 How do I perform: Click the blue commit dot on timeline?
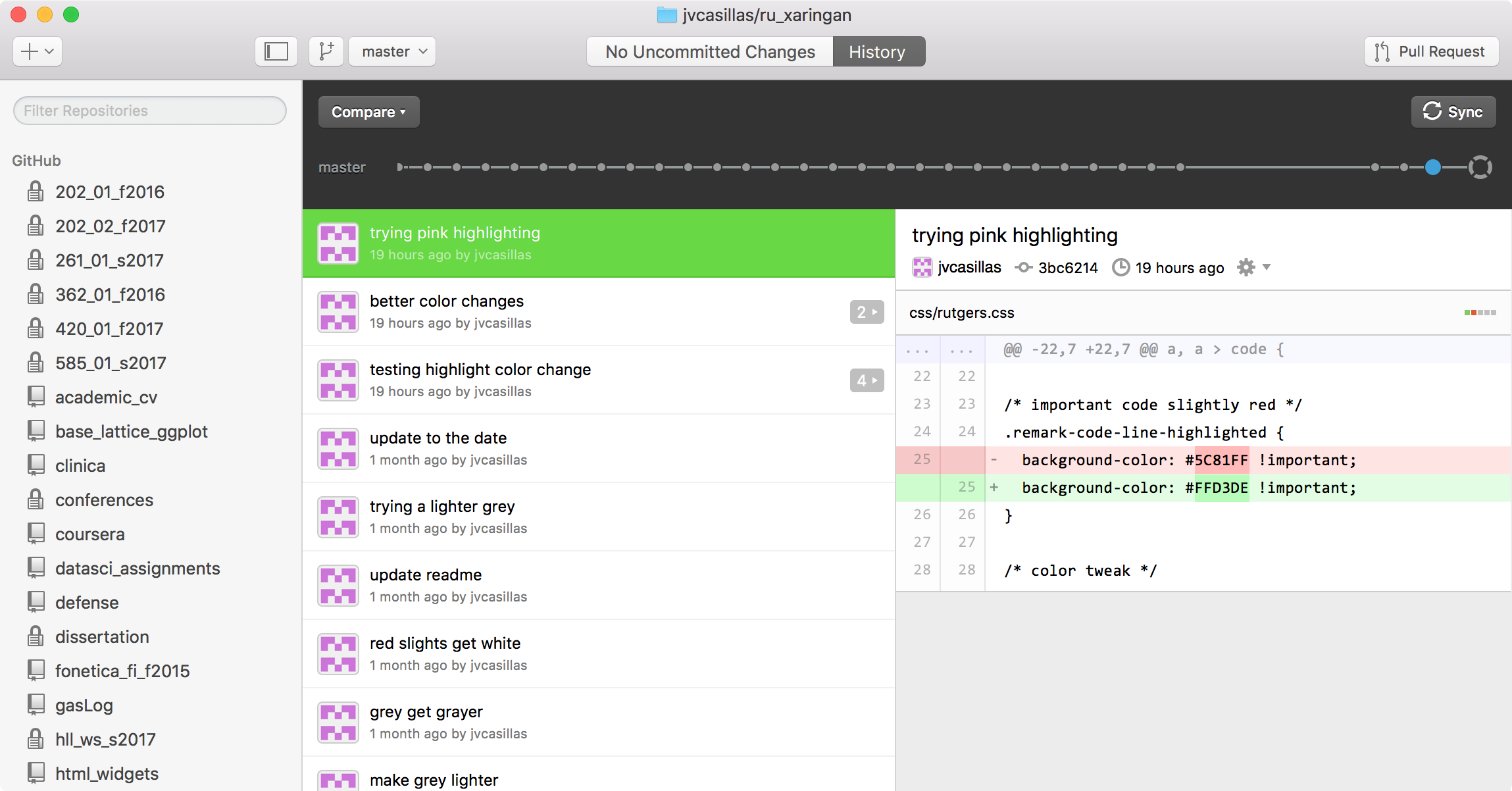coord(1432,167)
